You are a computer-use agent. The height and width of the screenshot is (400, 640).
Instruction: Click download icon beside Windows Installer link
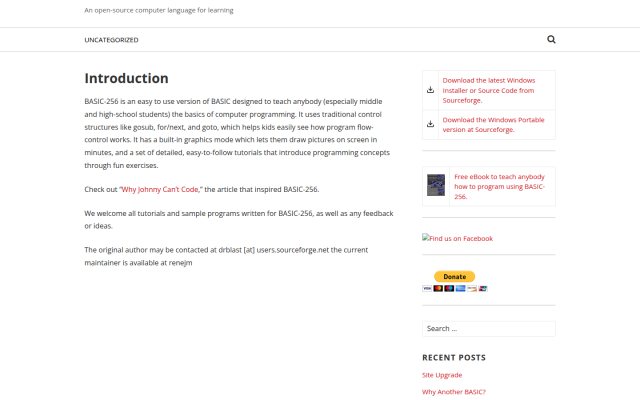tap(430, 90)
